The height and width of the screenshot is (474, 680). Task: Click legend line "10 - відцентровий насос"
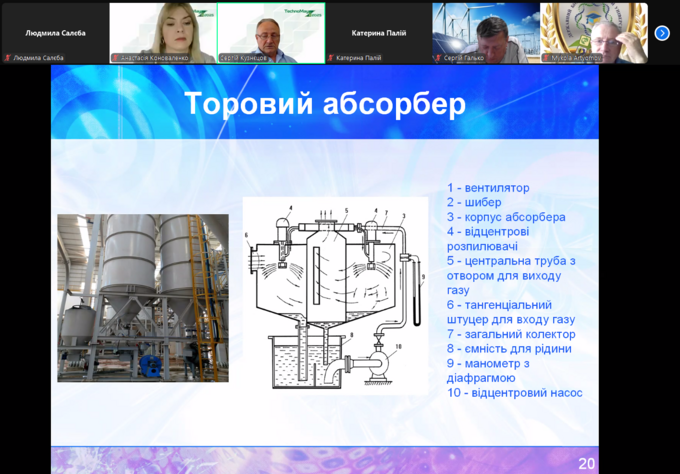click(514, 393)
